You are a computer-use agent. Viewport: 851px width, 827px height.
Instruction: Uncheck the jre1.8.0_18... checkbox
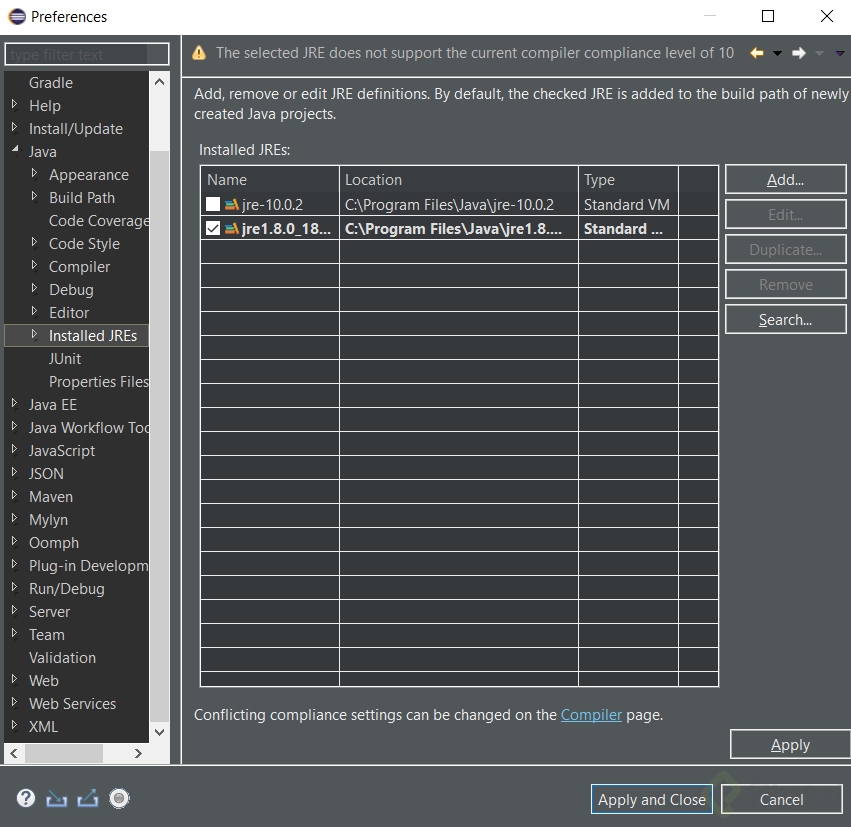click(213, 228)
